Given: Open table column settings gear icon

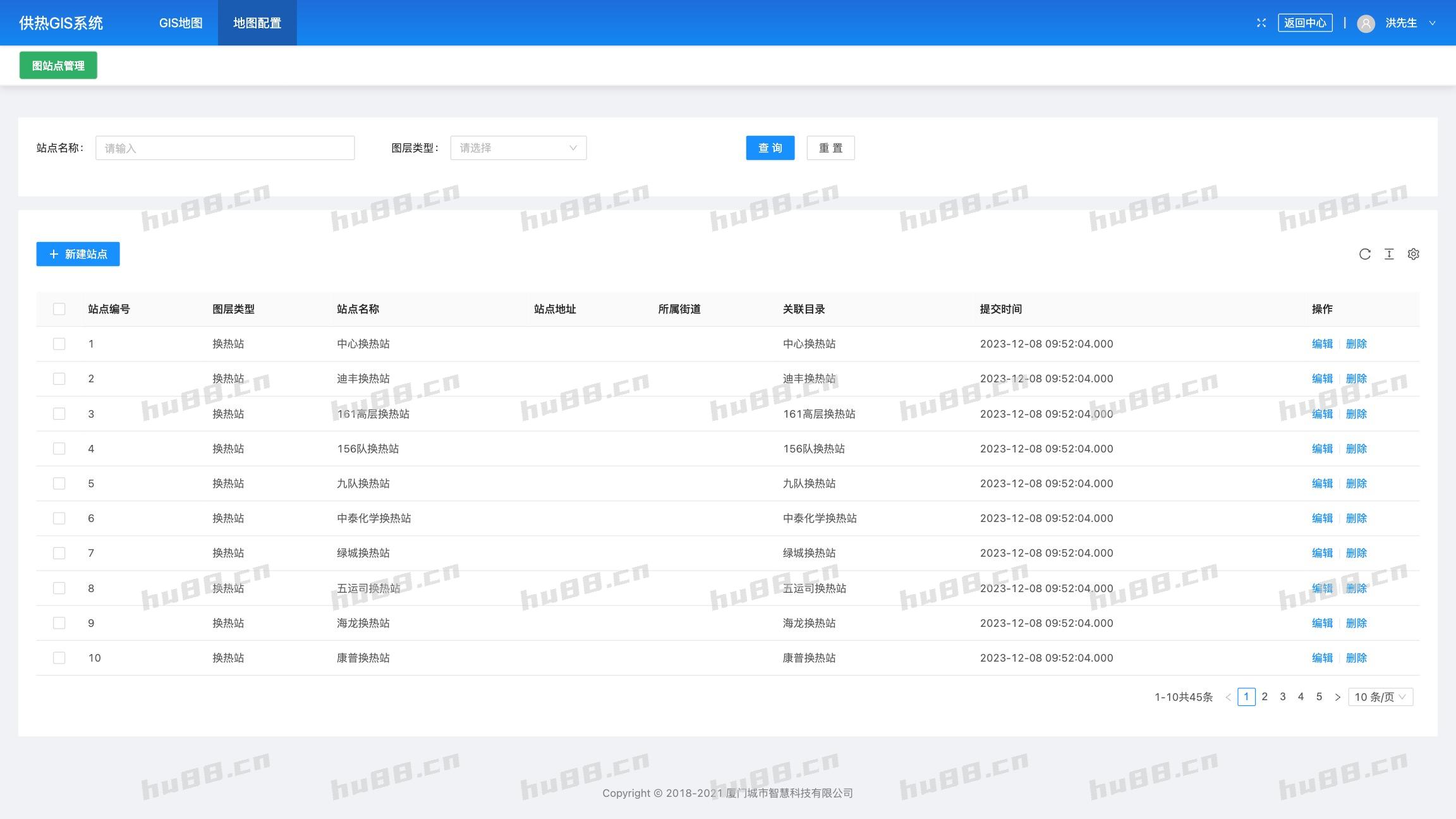Looking at the screenshot, I should point(1414,254).
